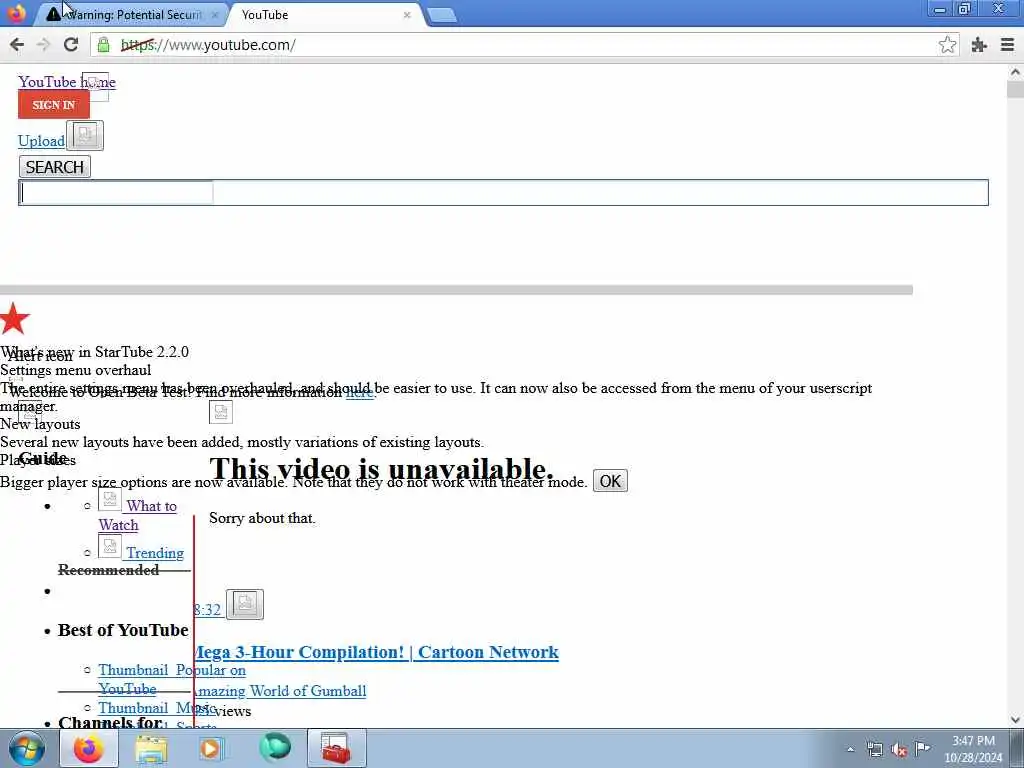Viewport: 1024px width, 768px height.
Task: Click the muted volume tray icon
Action: pos(899,749)
